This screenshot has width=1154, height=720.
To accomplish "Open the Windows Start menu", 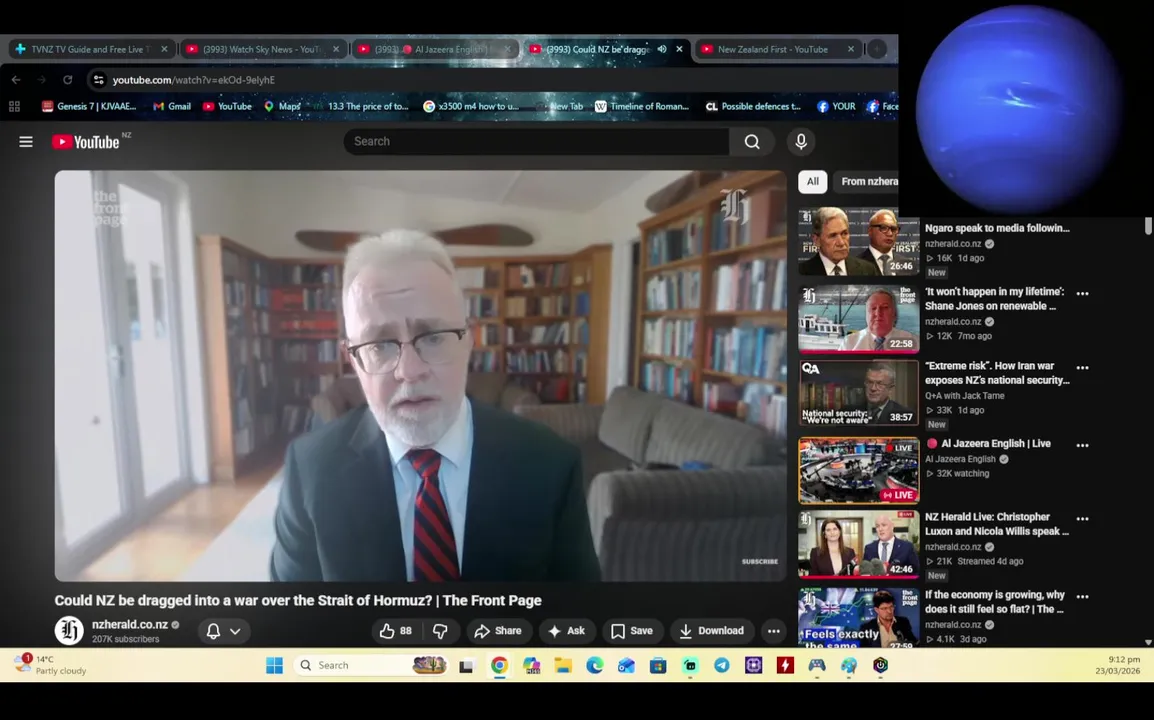I will pos(274,666).
